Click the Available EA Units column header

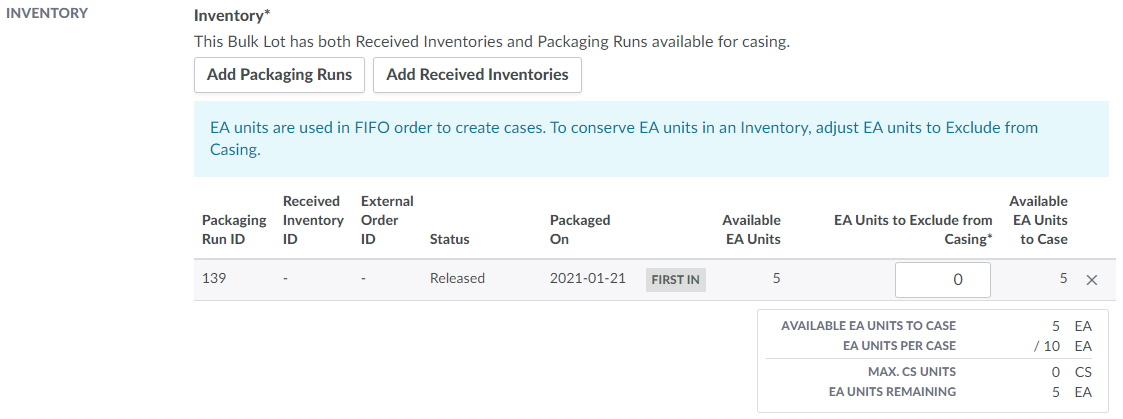pos(751,229)
